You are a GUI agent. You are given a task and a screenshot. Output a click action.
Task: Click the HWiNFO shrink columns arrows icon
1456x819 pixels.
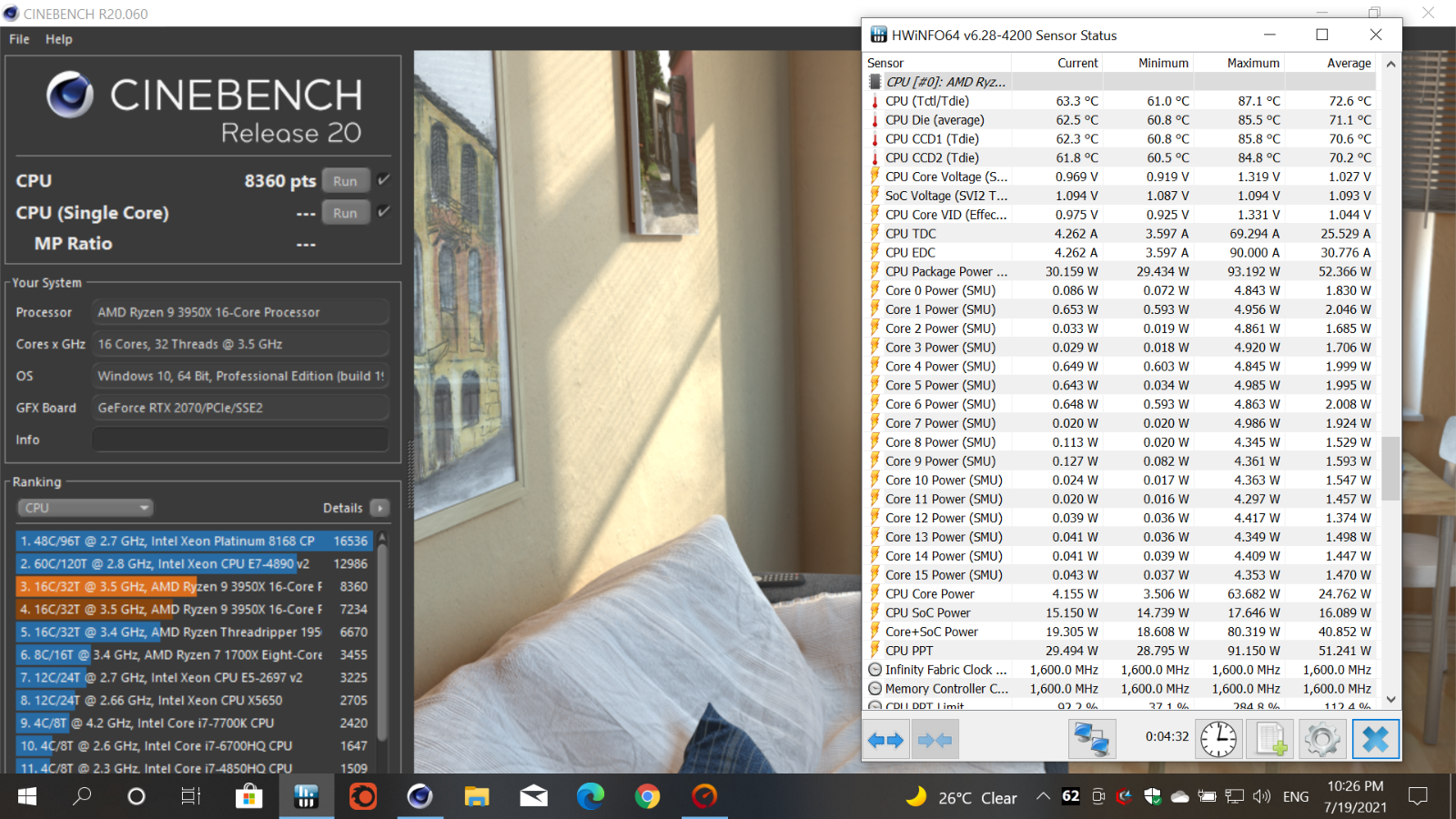[x=935, y=740]
